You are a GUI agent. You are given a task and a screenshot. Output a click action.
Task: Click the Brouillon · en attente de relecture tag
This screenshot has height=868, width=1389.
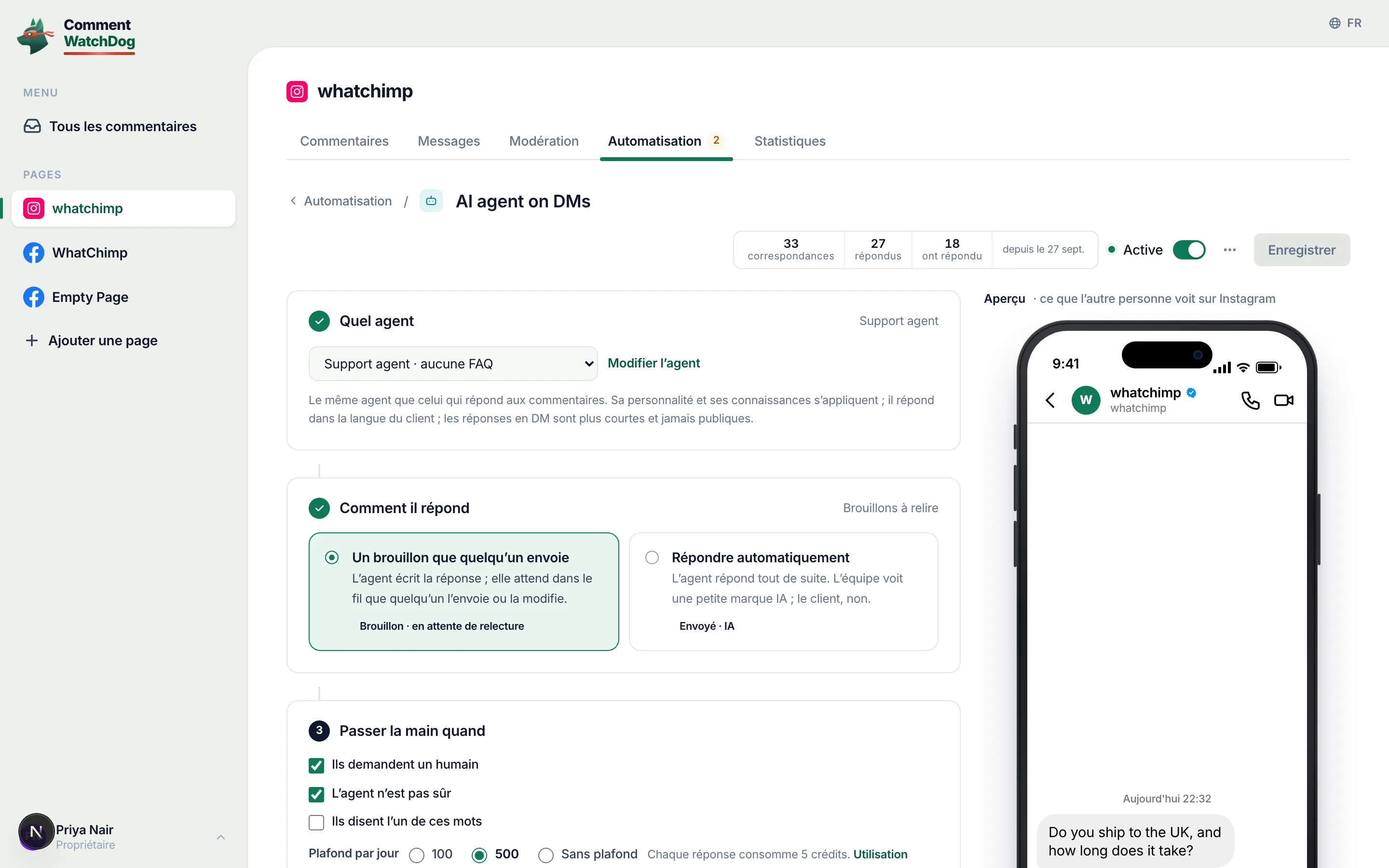(442, 626)
